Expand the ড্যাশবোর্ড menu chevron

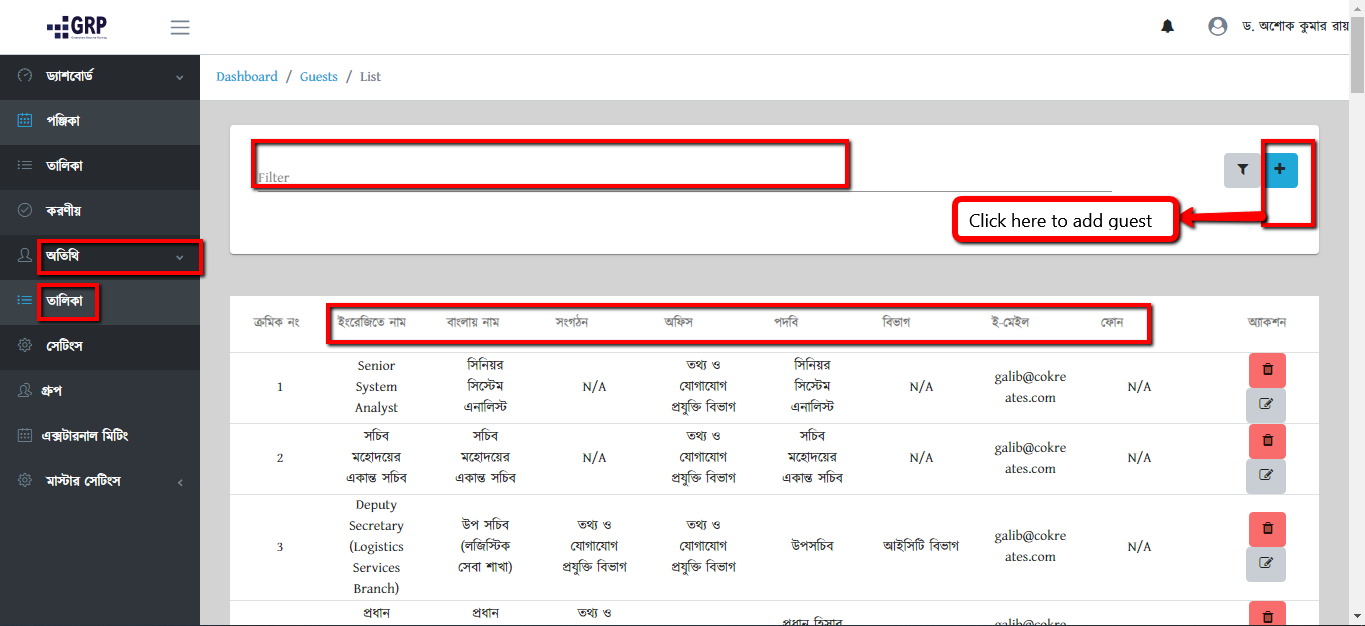[180, 77]
